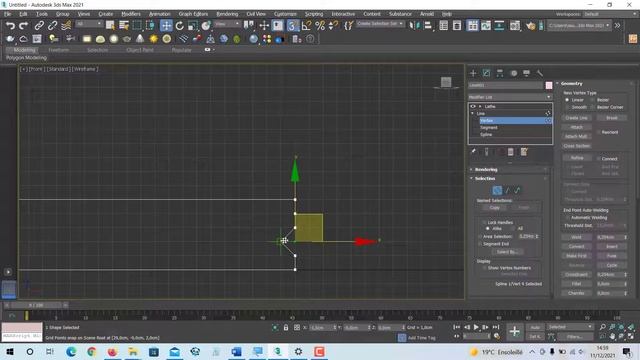Activate the Select and Scale tool
Image resolution: width=640 pixels, height=360 pixels.
[193, 26]
